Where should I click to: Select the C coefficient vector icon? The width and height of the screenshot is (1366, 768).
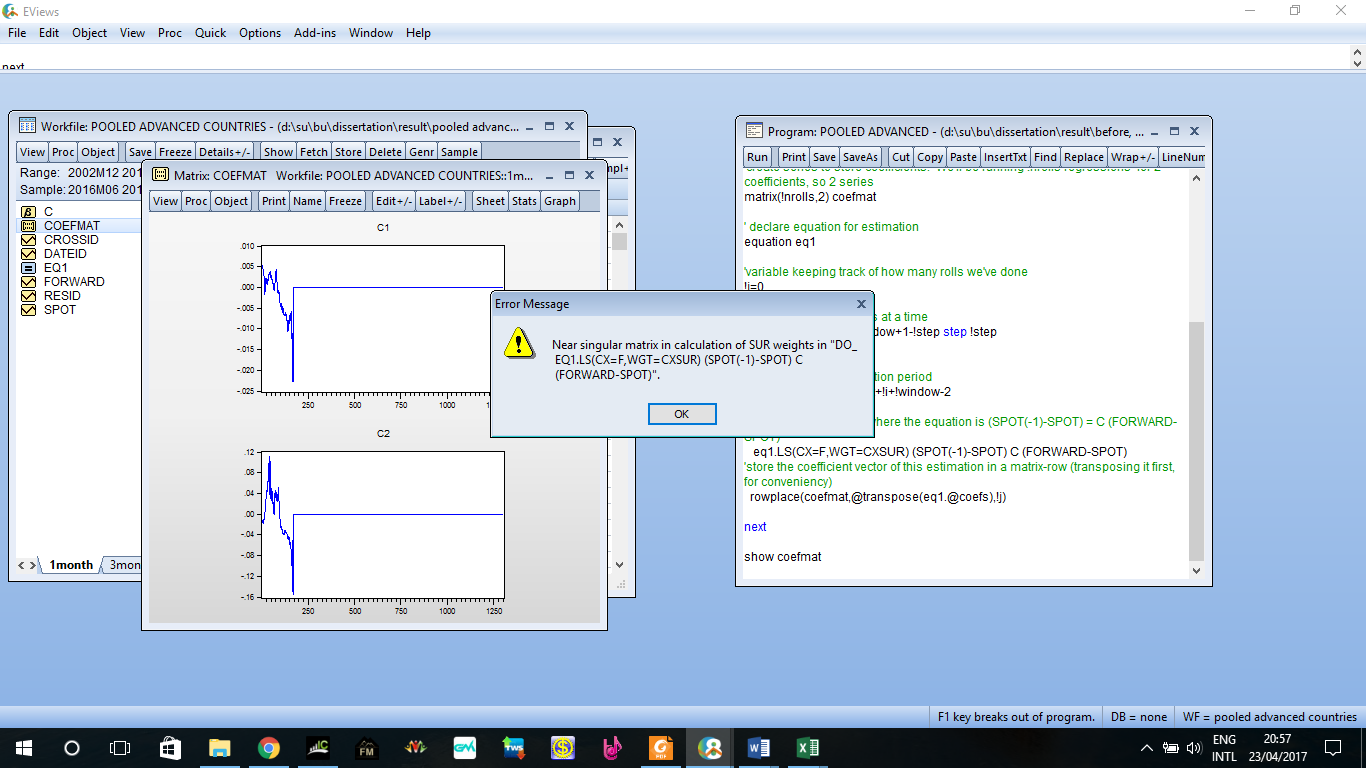(x=28, y=212)
